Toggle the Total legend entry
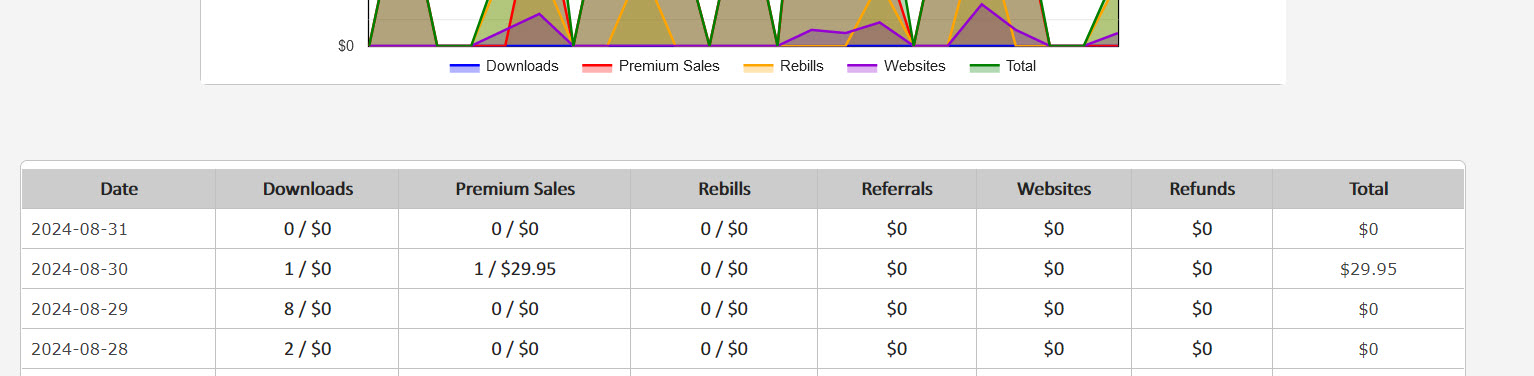The width and height of the screenshot is (1534, 376). click(1003, 66)
